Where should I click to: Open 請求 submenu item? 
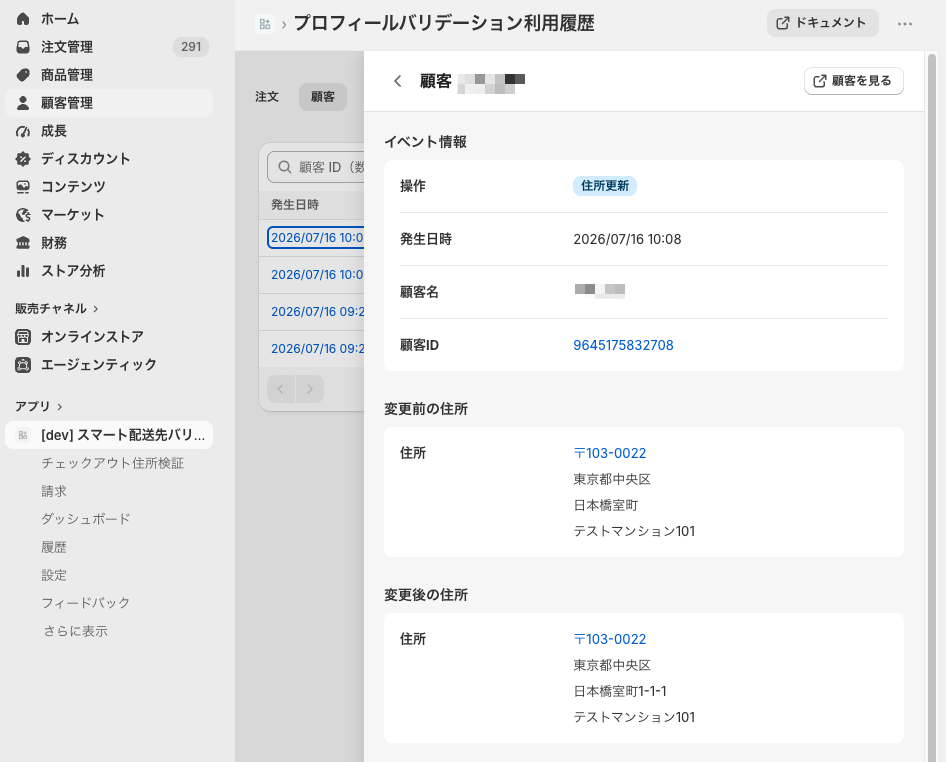pos(54,491)
